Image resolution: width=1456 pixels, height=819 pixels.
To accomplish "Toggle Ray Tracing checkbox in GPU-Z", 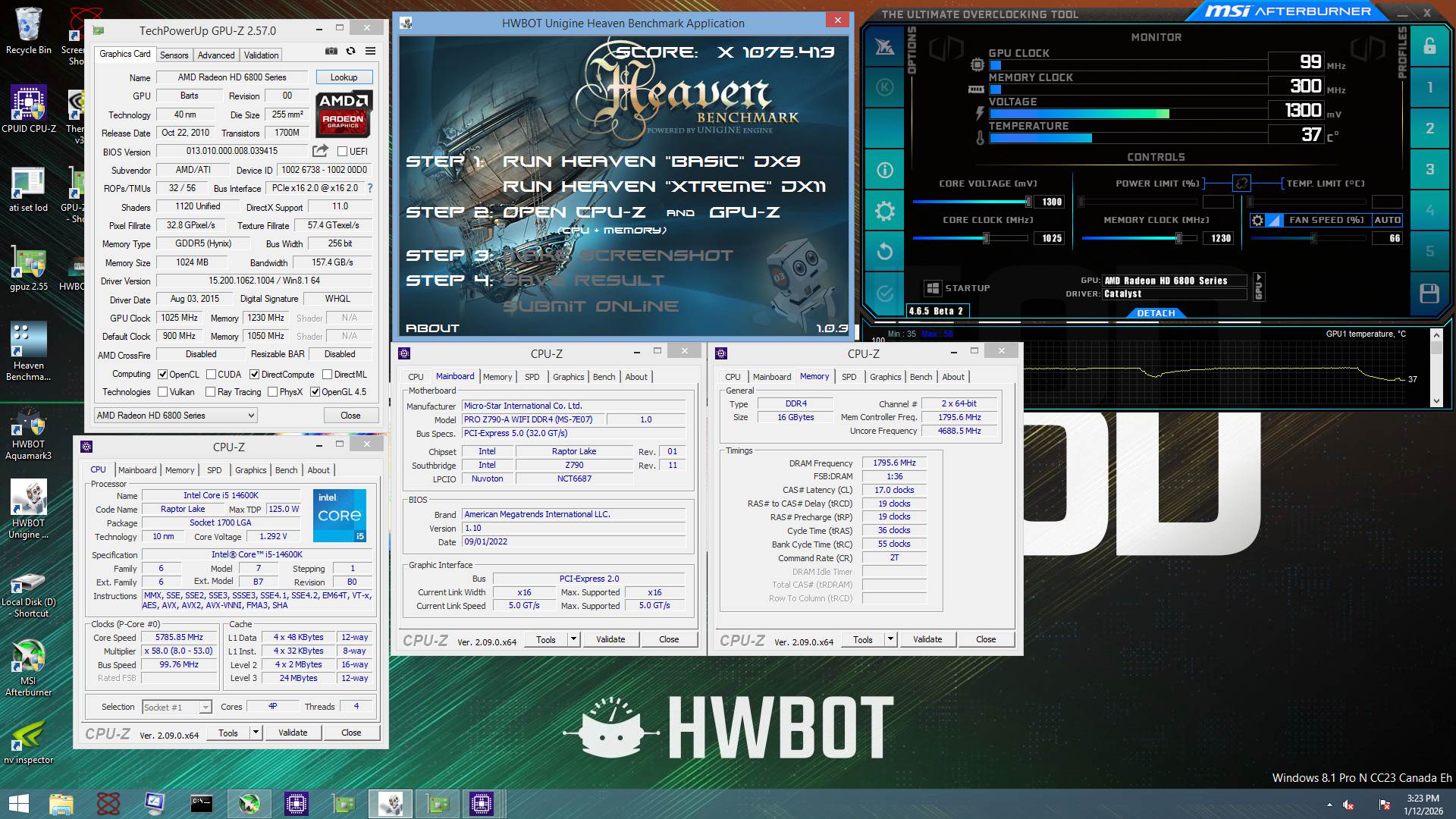I will (211, 392).
